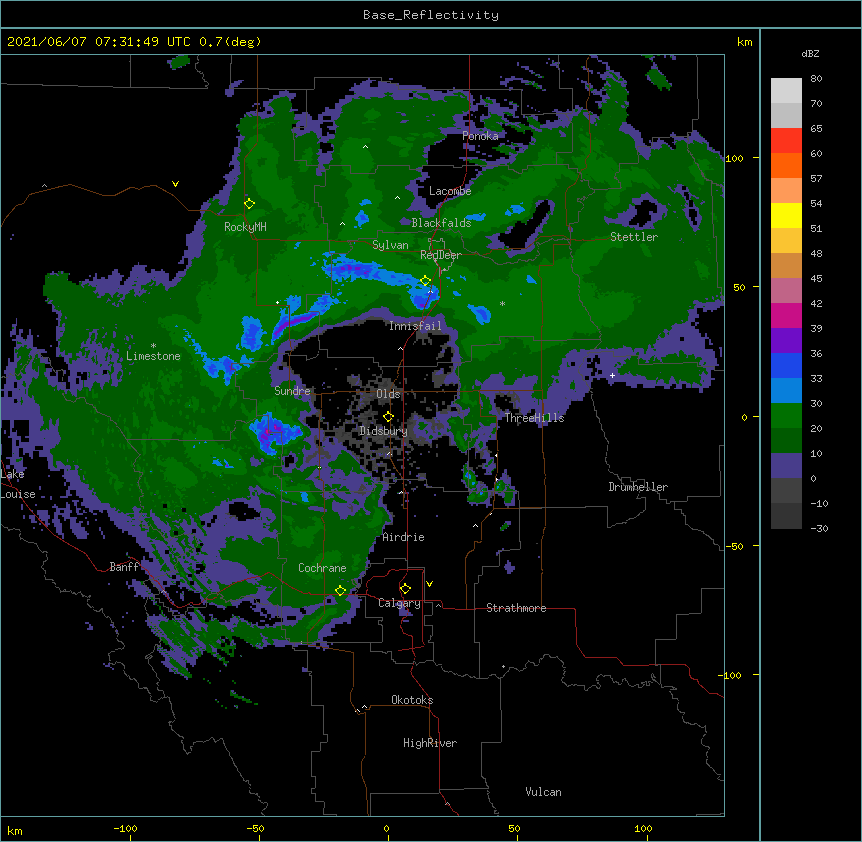Select the Blackfalds city label

click(x=441, y=223)
